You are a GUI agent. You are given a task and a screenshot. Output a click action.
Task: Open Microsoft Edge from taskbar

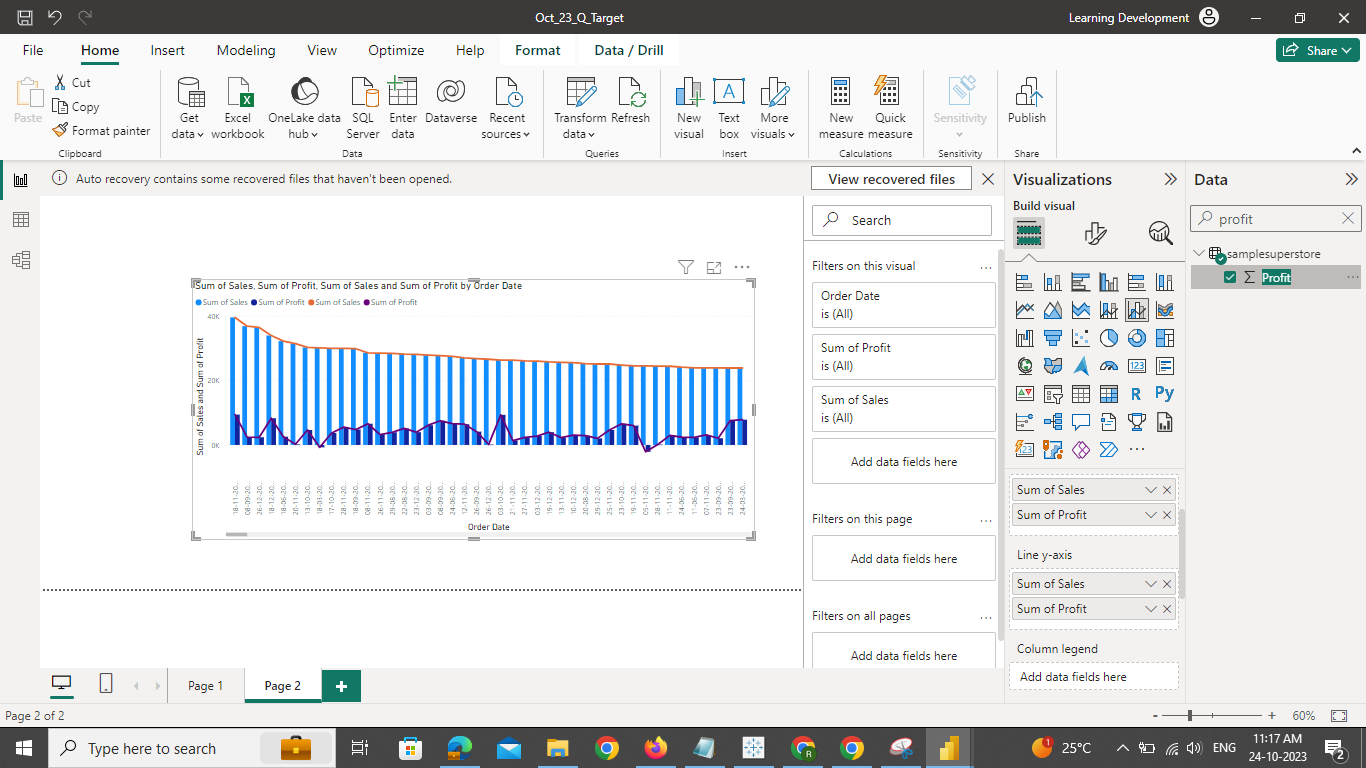[x=459, y=748]
